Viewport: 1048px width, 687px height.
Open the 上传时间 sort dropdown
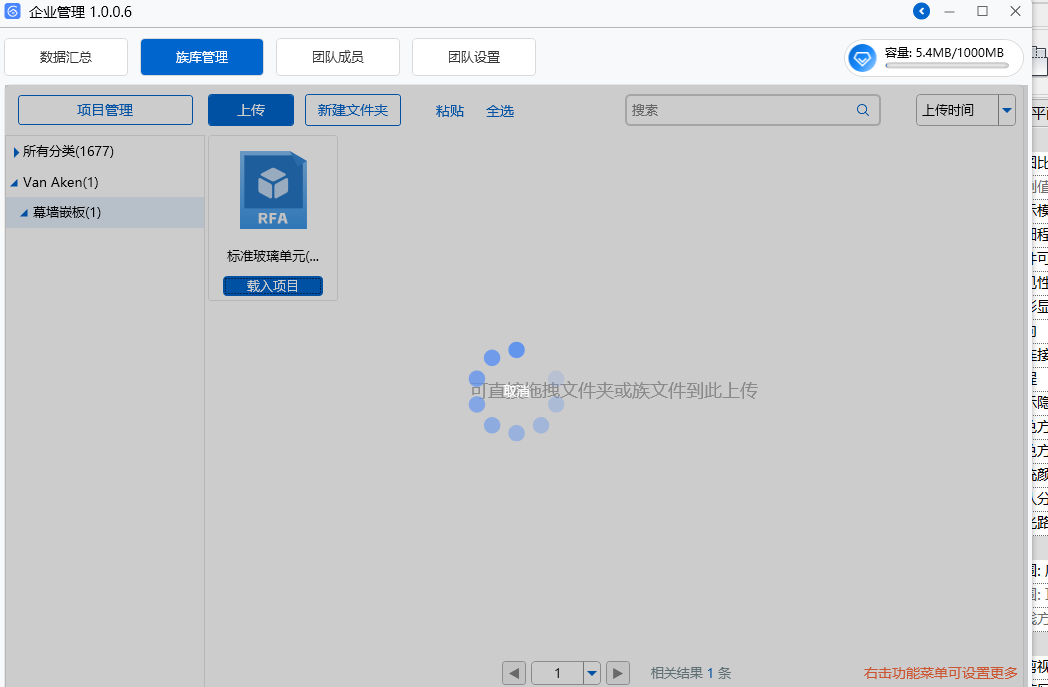pos(1007,110)
